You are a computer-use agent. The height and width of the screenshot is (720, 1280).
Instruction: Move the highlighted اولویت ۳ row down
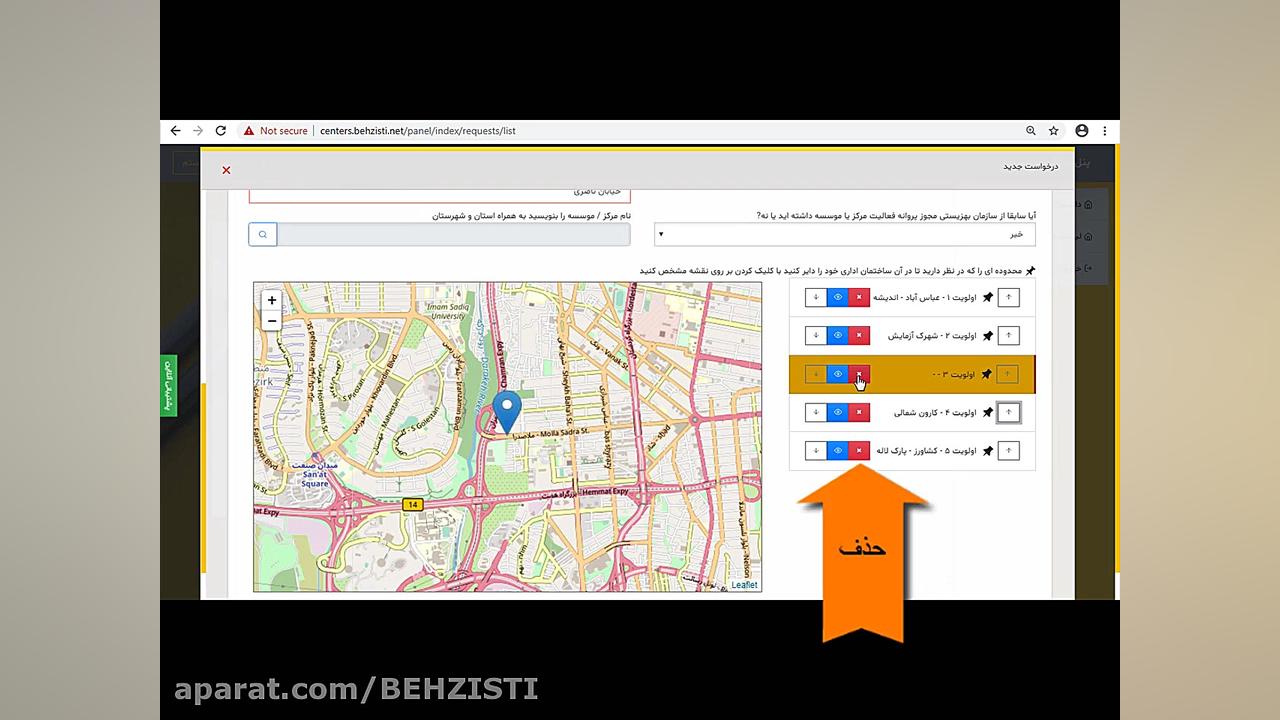coord(816,374)
